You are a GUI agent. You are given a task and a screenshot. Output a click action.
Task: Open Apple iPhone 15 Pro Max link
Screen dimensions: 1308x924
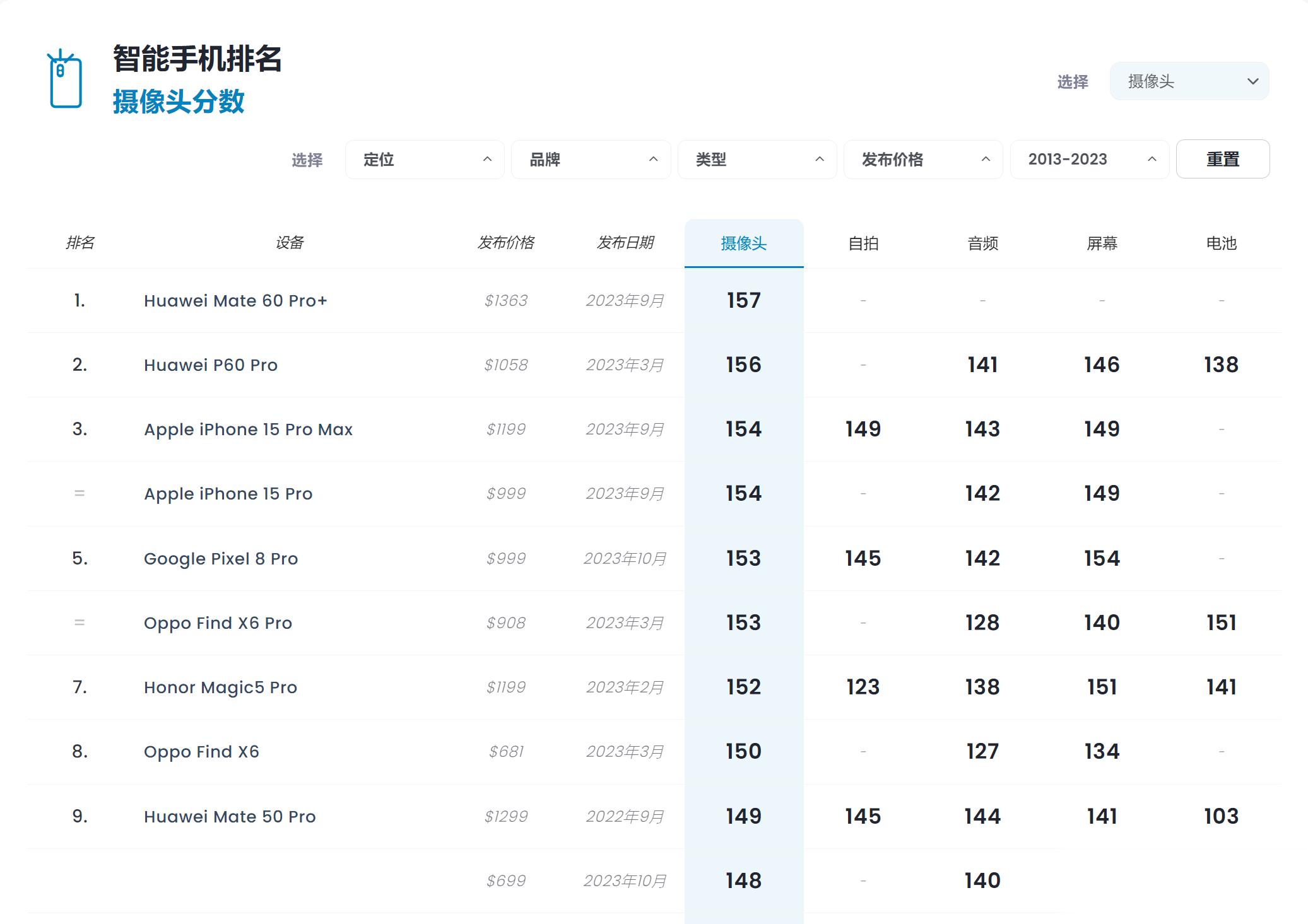pyautogui.click(x=248, y=430)
